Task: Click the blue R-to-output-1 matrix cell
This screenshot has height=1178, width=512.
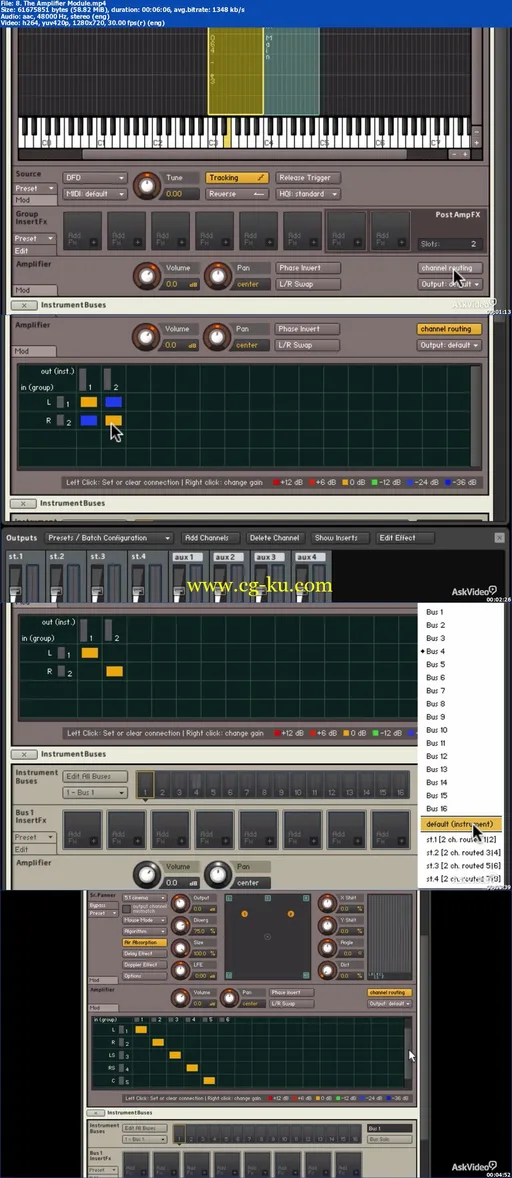Action: [x=89, y=421]
